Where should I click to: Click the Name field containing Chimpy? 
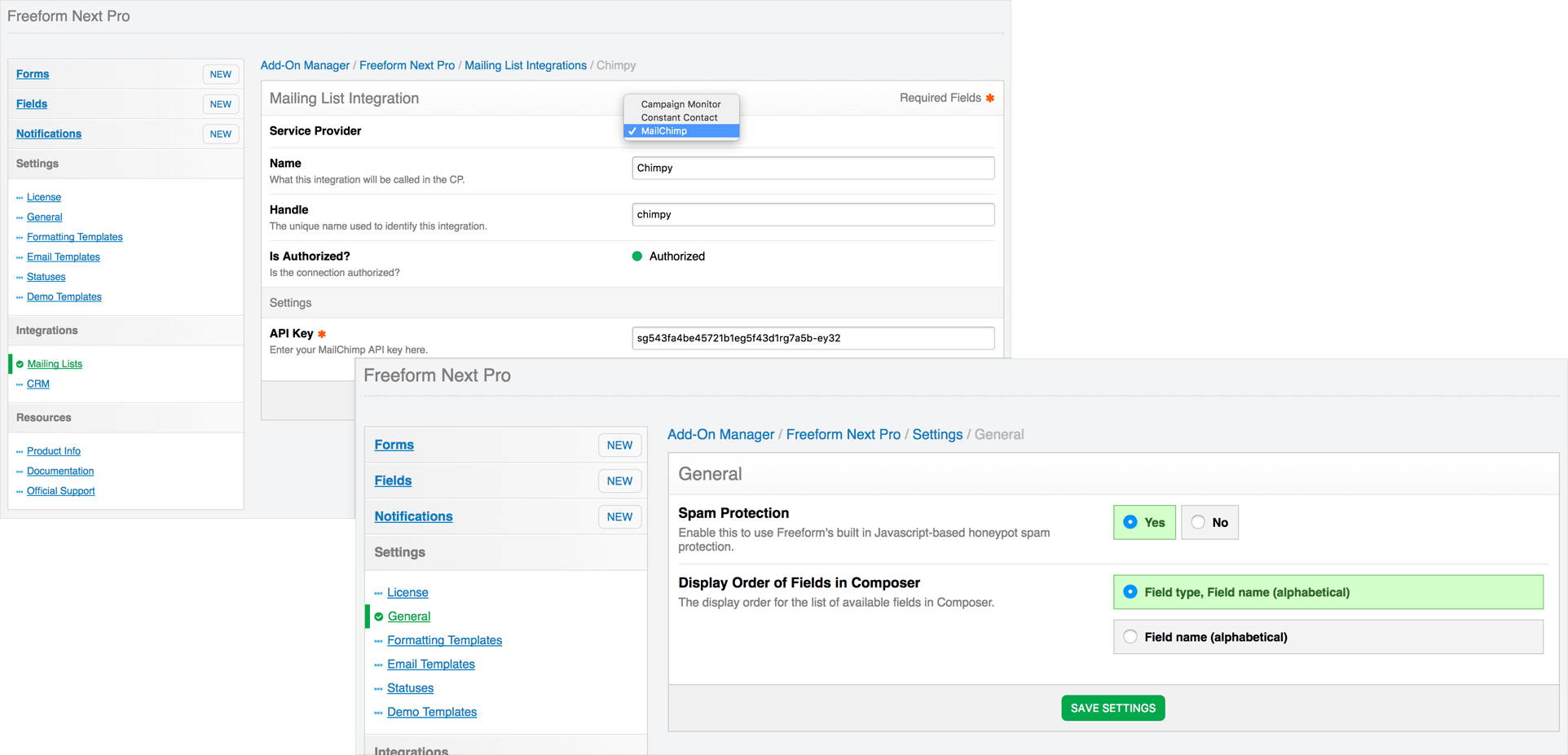[x=813, y=168]
